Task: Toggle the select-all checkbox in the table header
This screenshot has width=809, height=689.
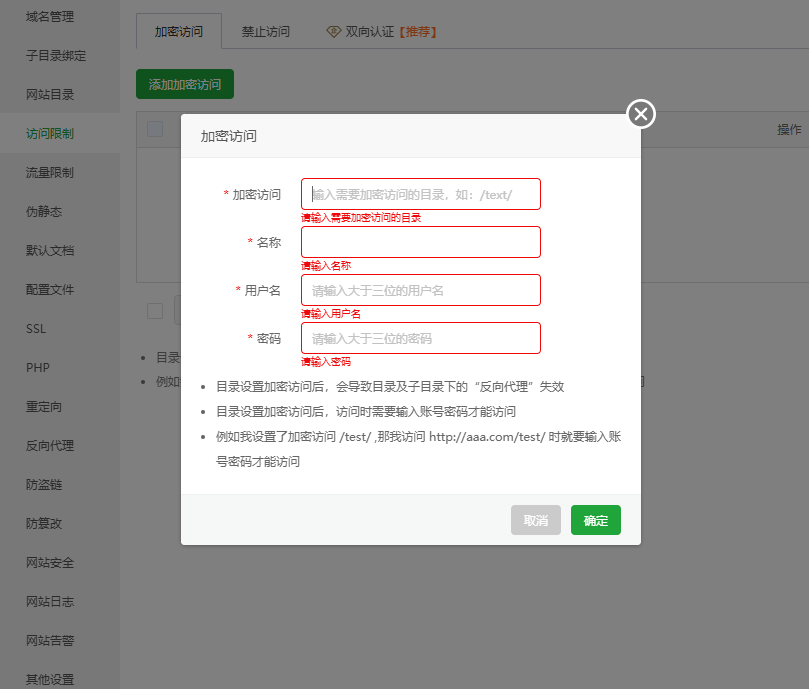Action: (155, 129)
